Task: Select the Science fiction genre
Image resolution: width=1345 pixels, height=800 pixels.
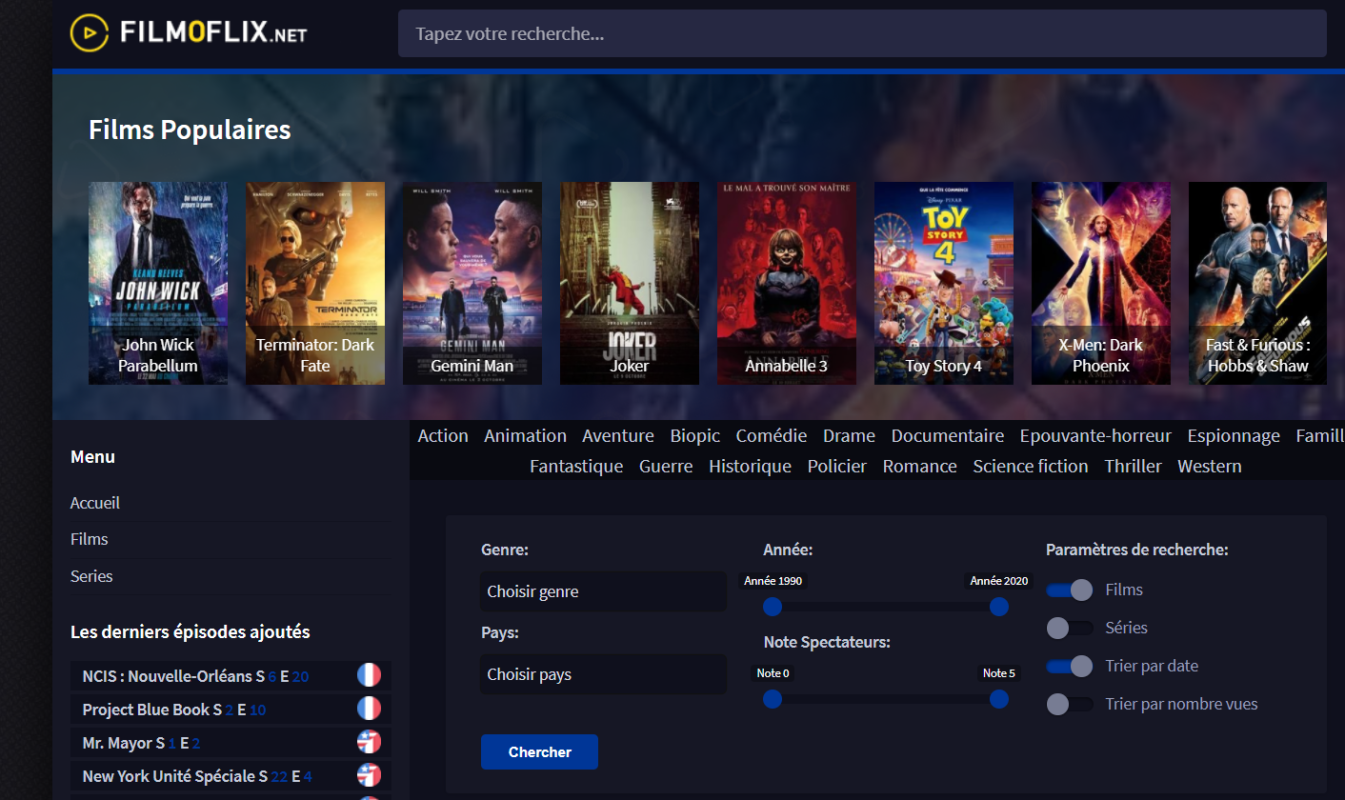Action: pyautogui.click(x=1030, y=466)
